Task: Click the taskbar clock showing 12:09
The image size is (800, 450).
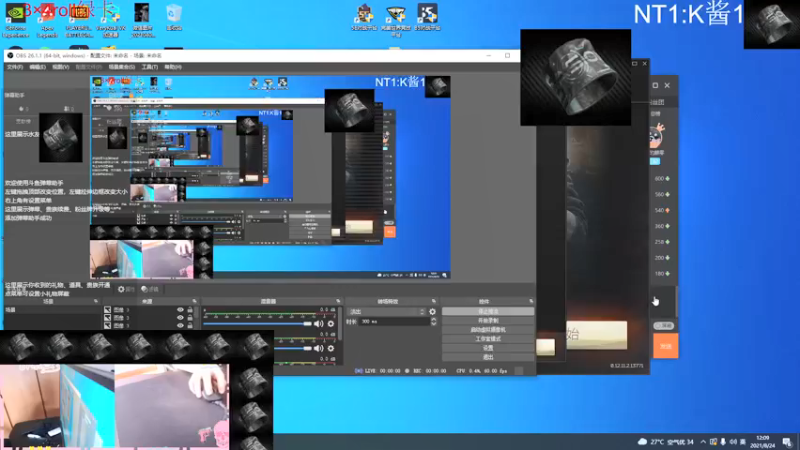Action: (x=762, y=441)
